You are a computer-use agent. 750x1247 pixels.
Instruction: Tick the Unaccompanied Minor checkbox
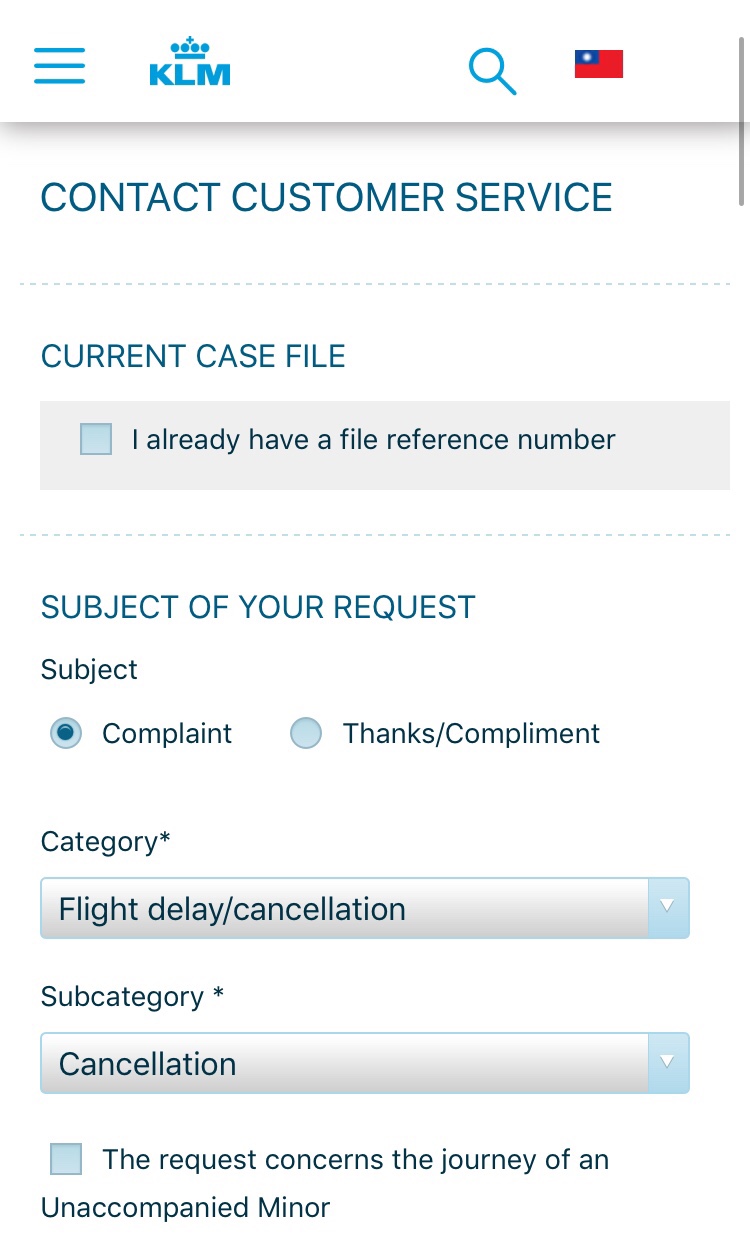(x=67, y=1160)
